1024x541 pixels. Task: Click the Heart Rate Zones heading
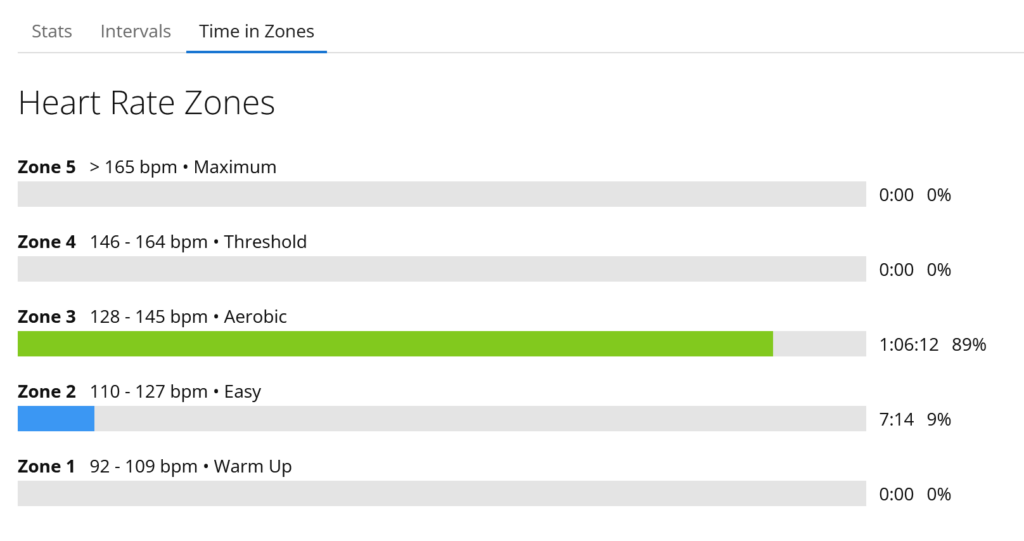pos(146,103)
